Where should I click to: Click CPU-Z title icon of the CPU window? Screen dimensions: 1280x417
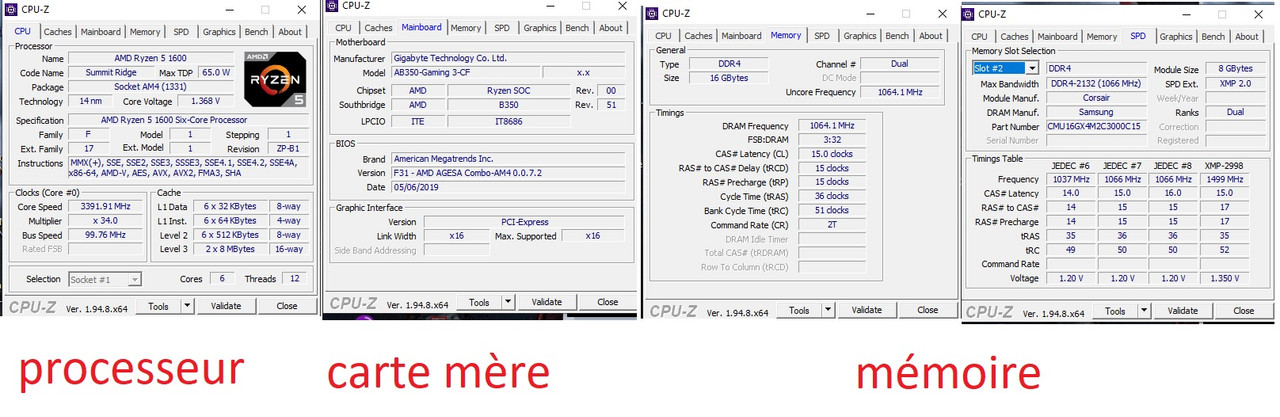[x=11, y=9]
